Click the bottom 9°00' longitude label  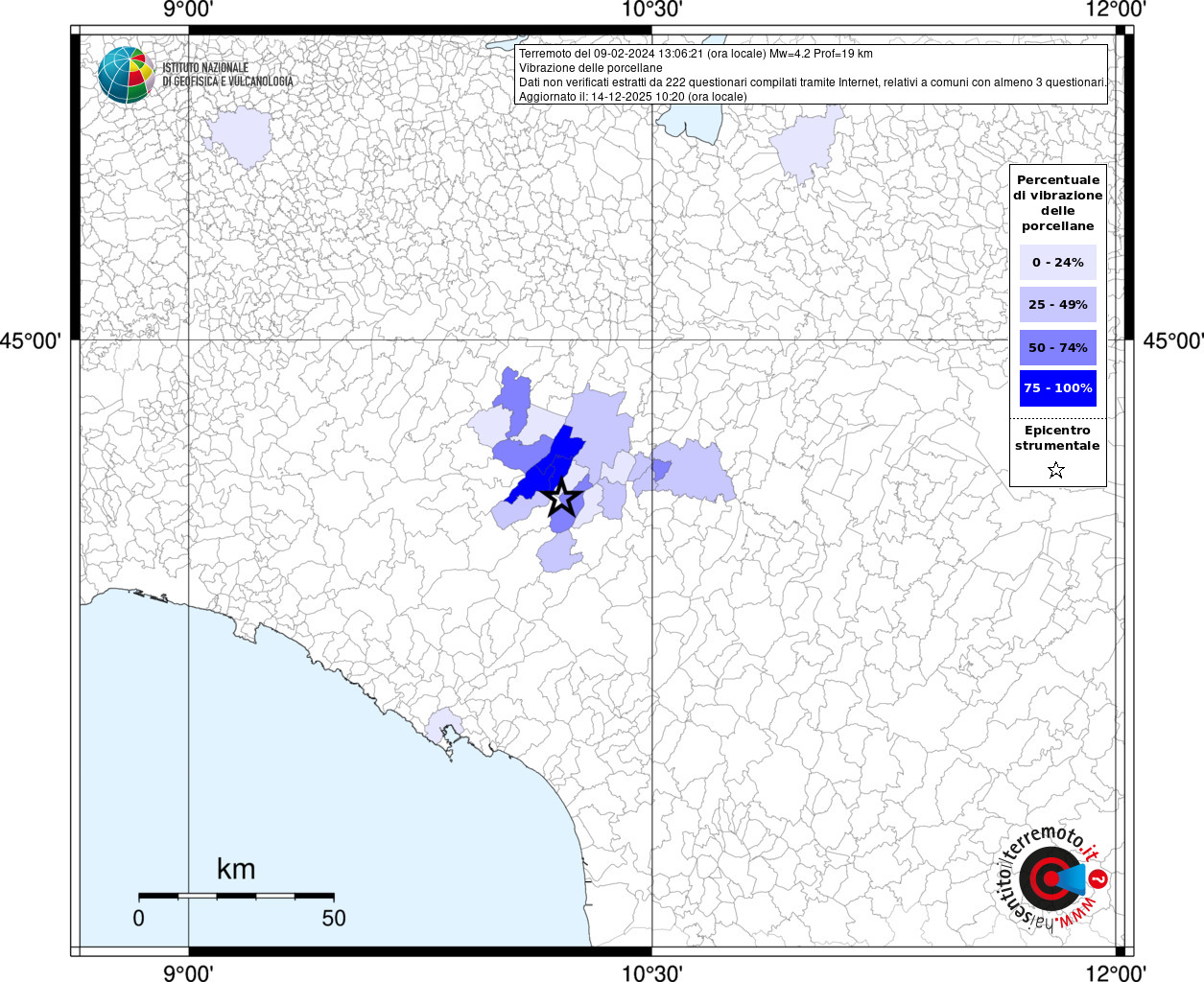coord(188,972)
